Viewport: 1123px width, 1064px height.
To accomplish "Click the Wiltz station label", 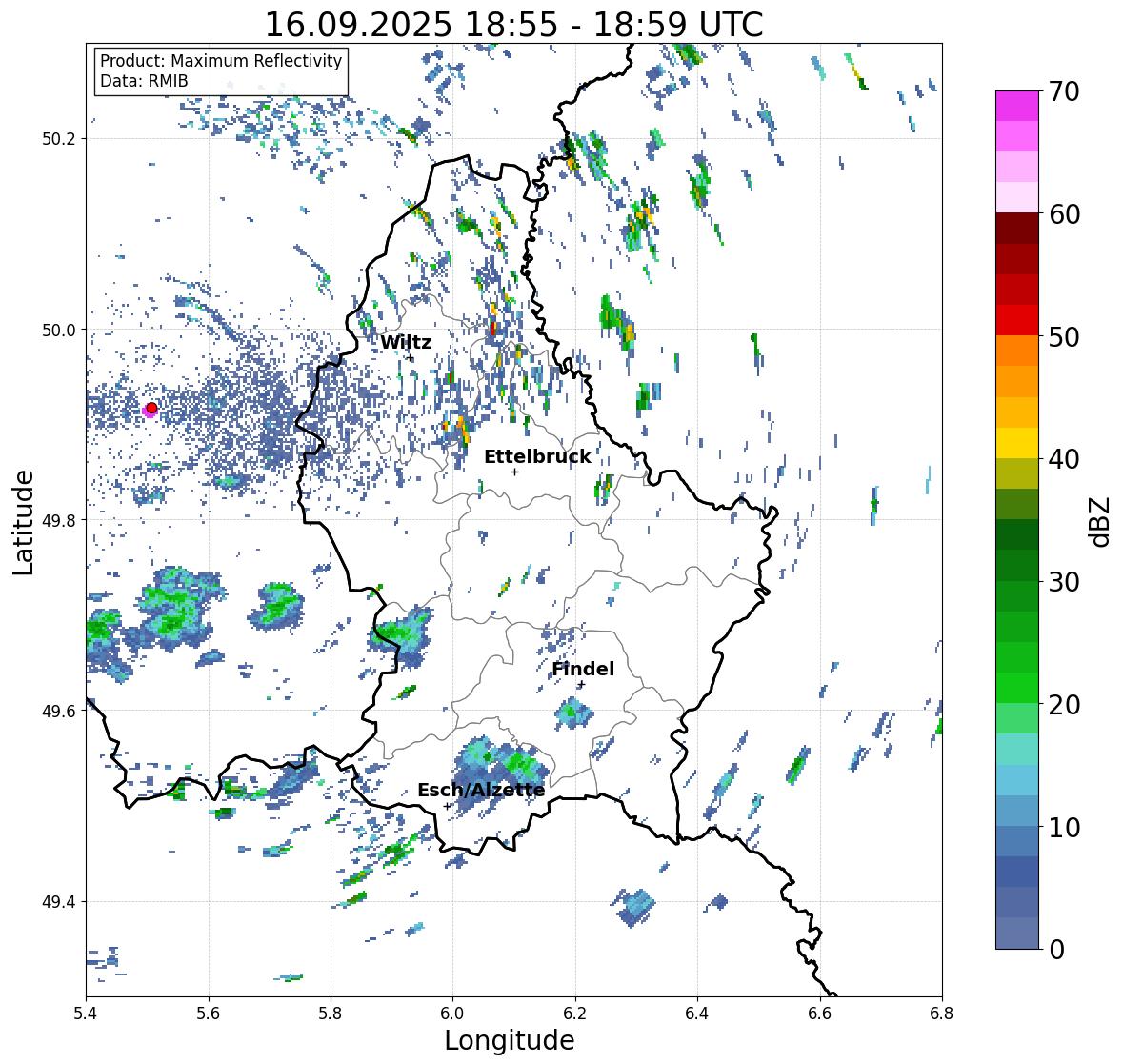I will tap(406, 342).
